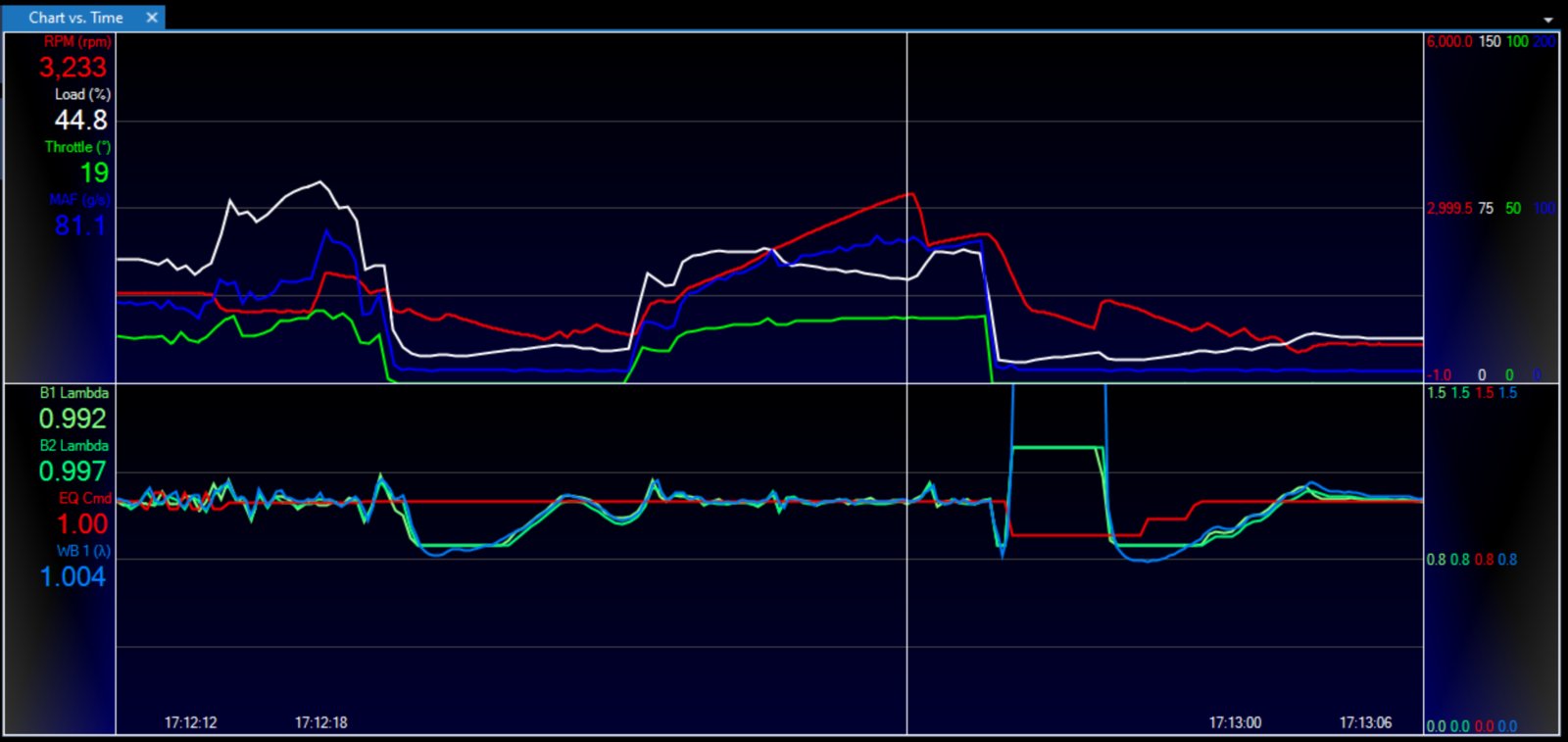Click the throttle value 19
The height and width of the screenshot is (742, 1568).
coord(94,173)
